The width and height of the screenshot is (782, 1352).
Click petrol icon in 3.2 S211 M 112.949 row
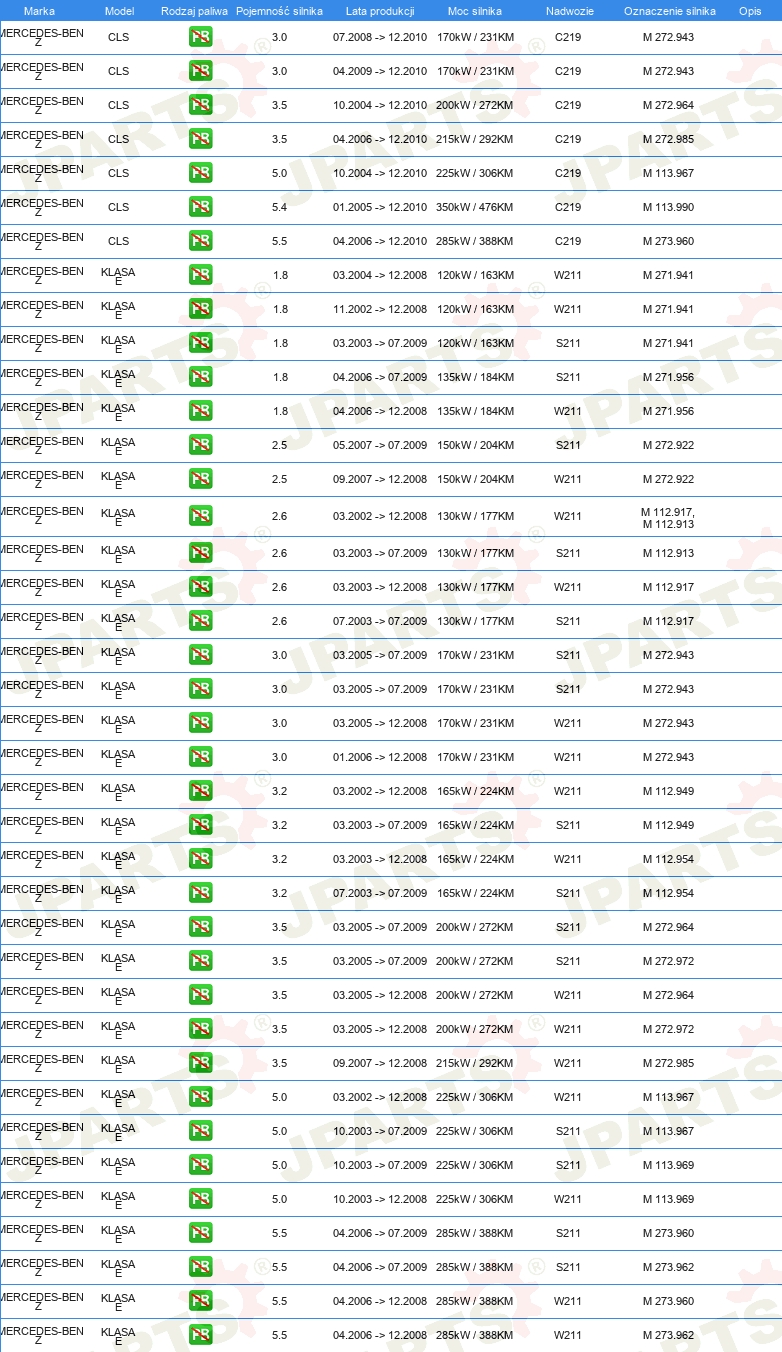click(200, 825)
